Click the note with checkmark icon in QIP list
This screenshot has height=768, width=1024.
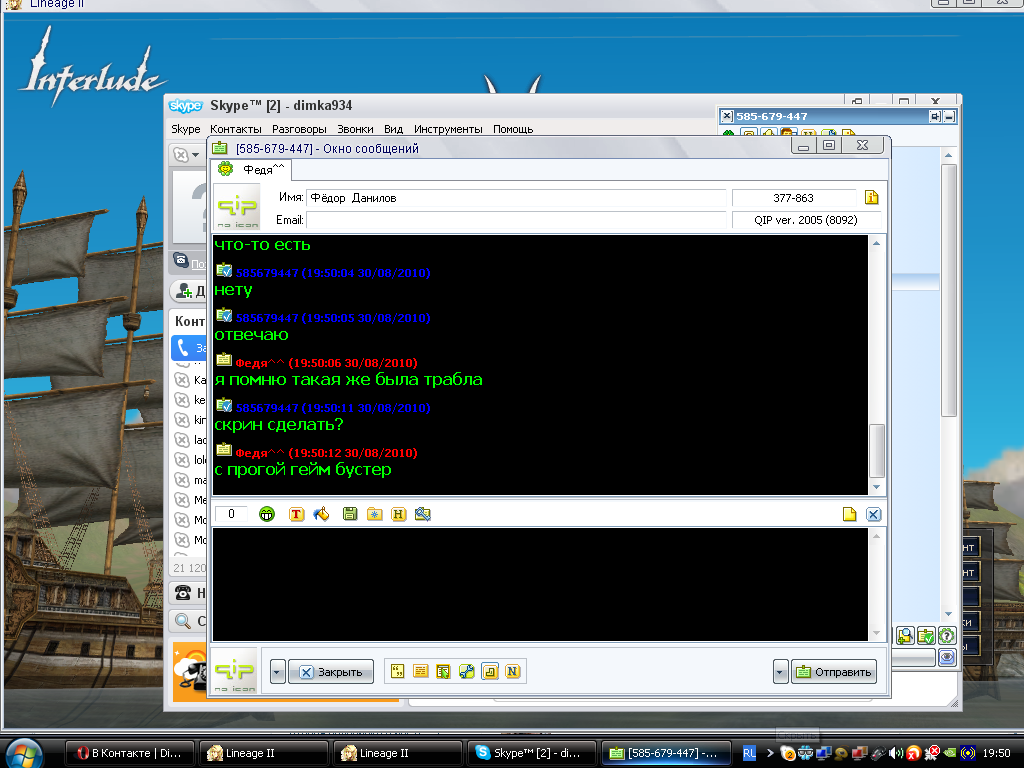[926, 635]
